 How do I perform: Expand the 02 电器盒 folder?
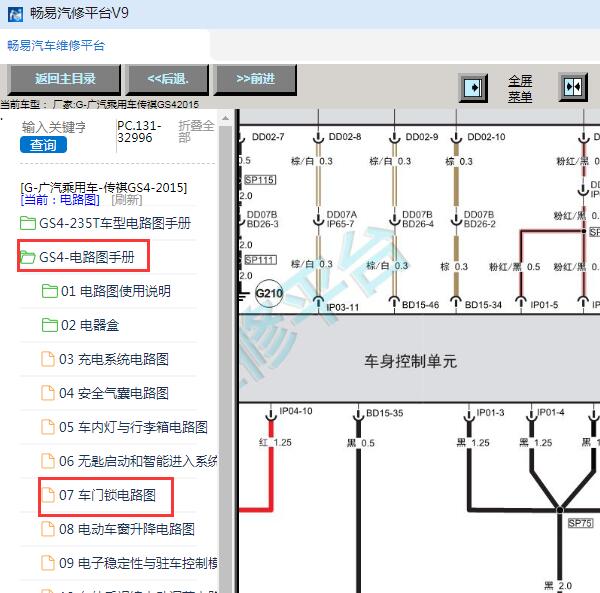click(x=90, y=325)
